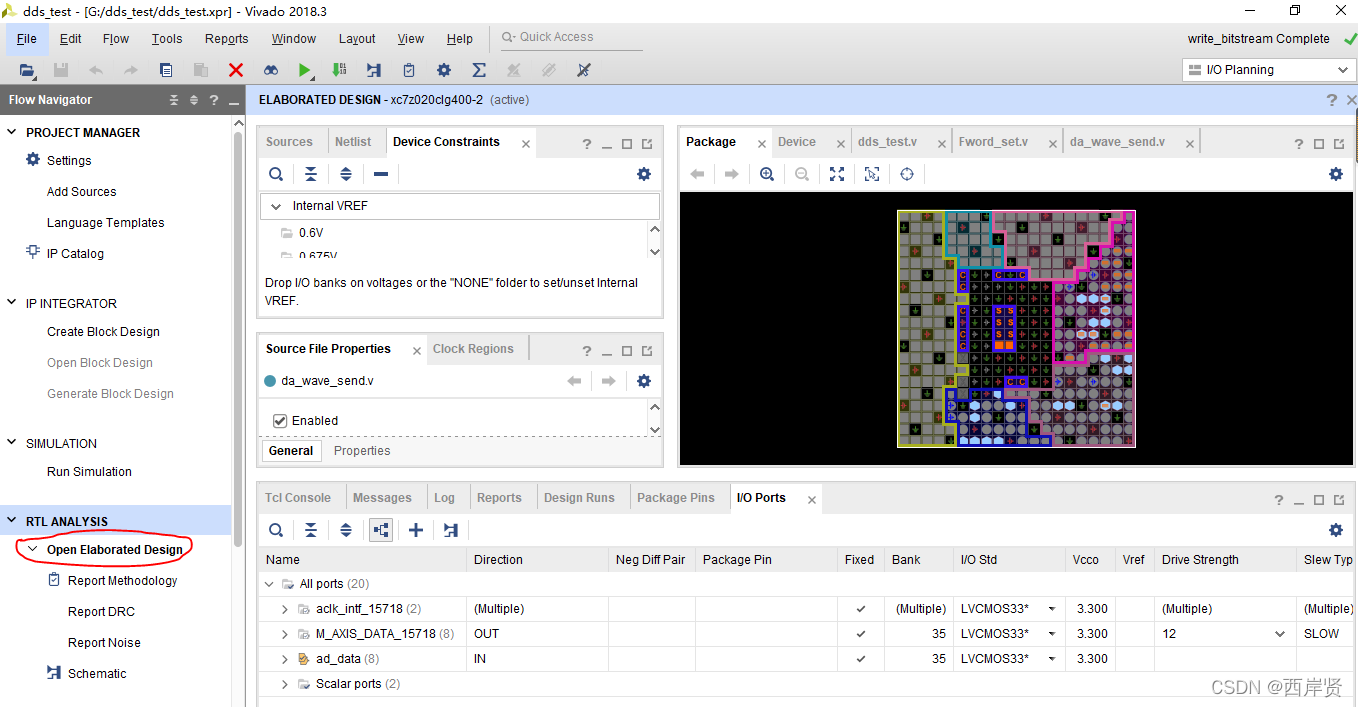Open the File menu
This screenshot has width=1358, height=707.
click(x=27, y=39)
